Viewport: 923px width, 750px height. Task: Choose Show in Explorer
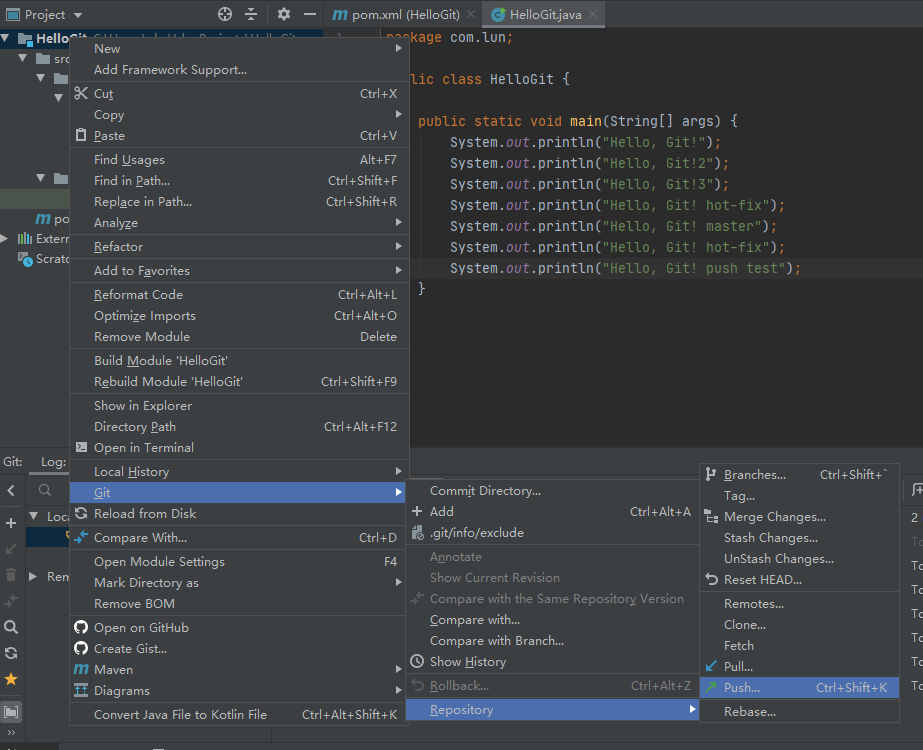tap(239, 406)
